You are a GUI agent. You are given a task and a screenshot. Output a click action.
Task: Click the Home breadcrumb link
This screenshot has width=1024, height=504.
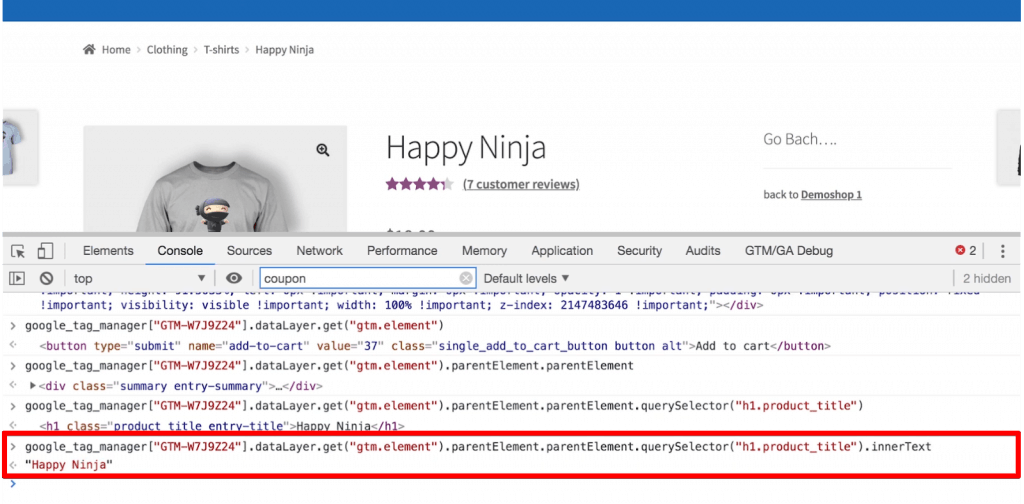click(x=116, y=50)
